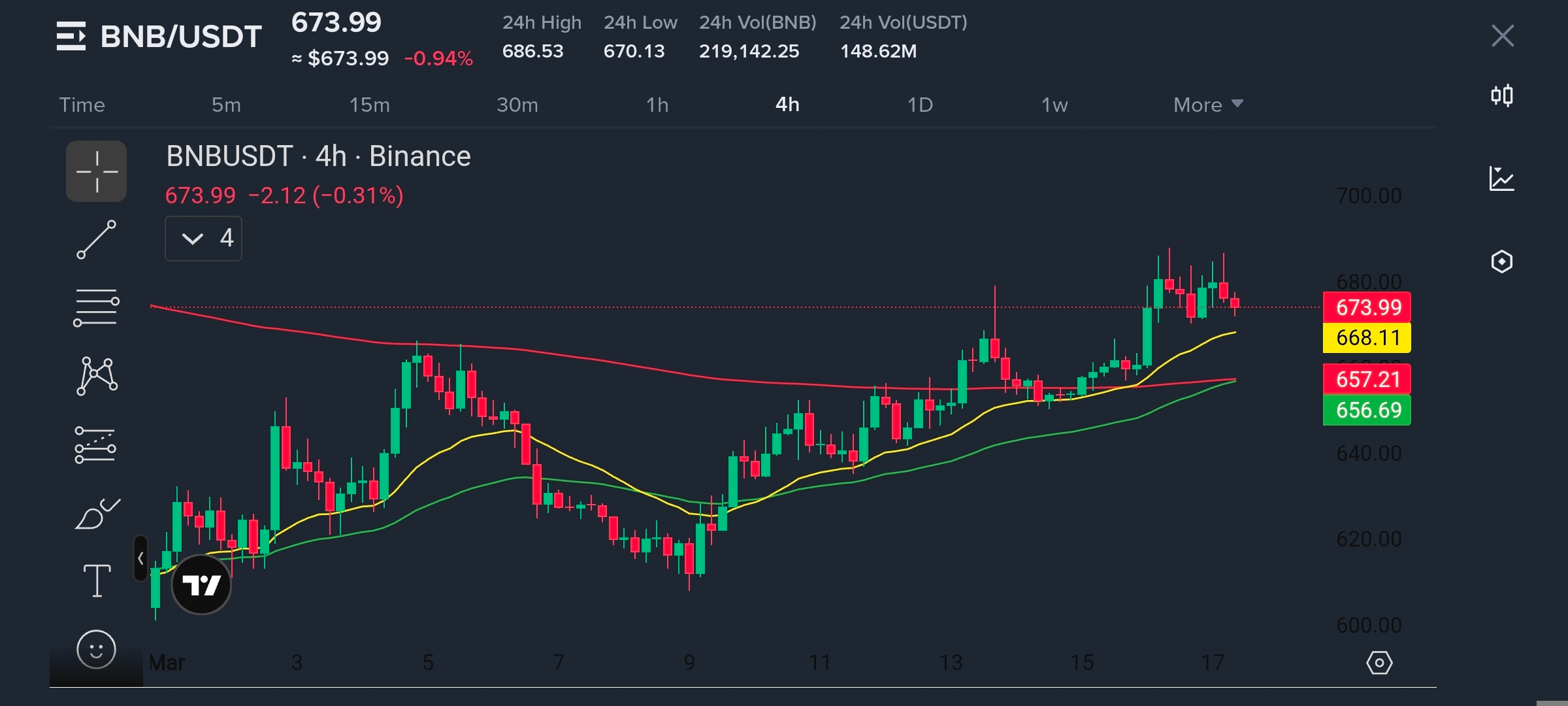Open the candlestick chart type icon
The image size is (1568, 706).
point(1501,96)
